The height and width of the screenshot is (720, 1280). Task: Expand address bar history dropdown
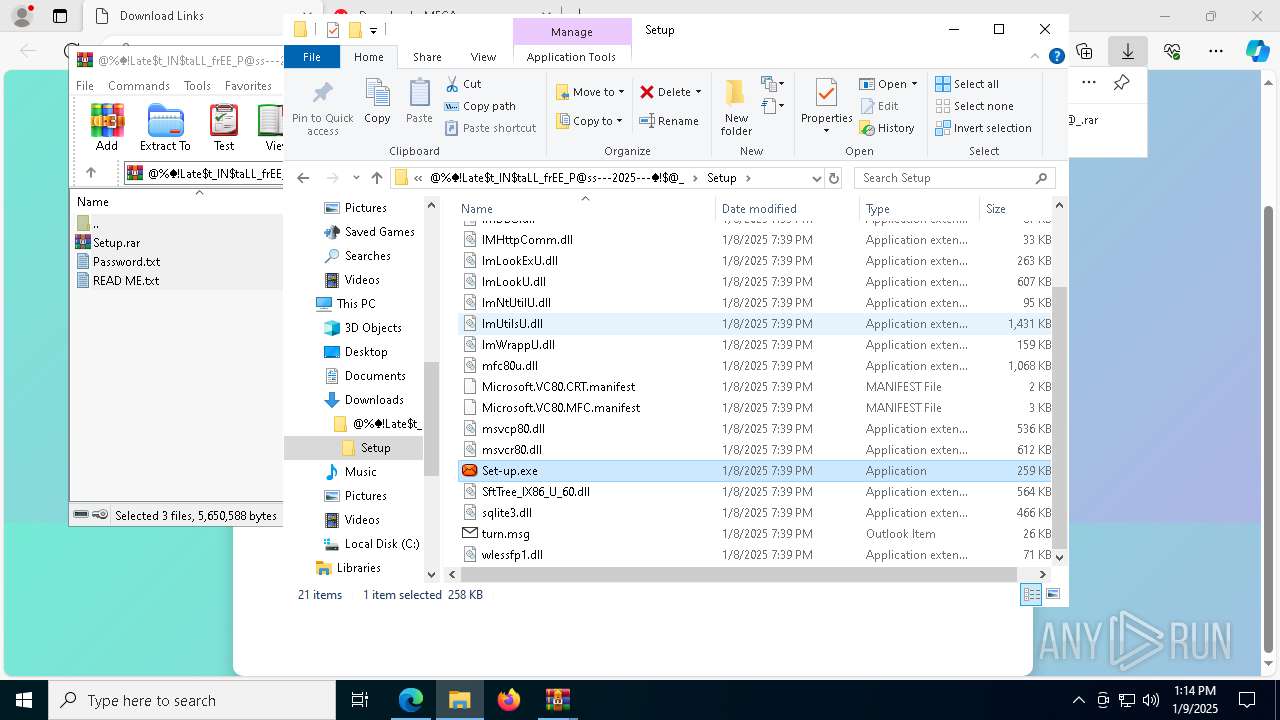pyautogui.click(x=816, y=178)
